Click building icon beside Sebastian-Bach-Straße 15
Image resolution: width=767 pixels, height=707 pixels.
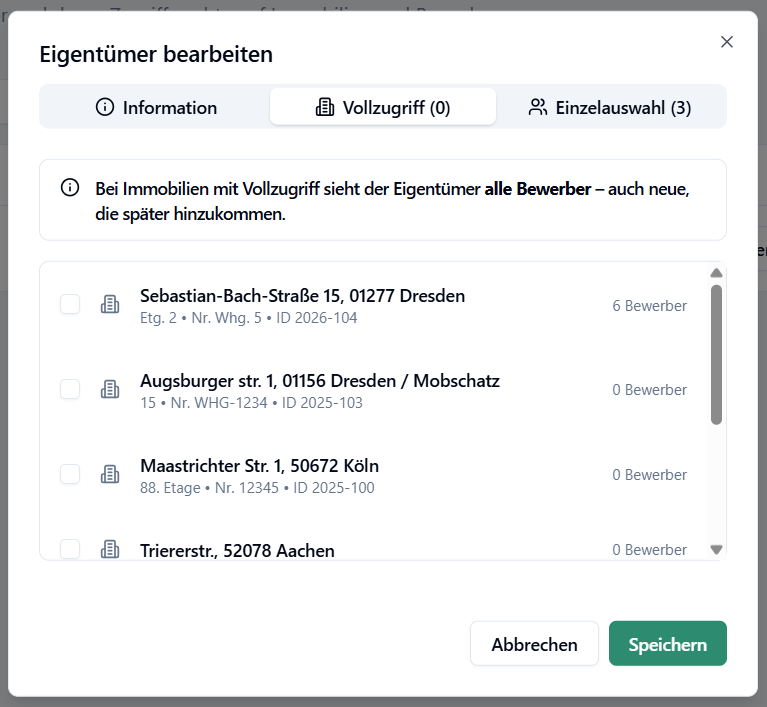point(110,305)
